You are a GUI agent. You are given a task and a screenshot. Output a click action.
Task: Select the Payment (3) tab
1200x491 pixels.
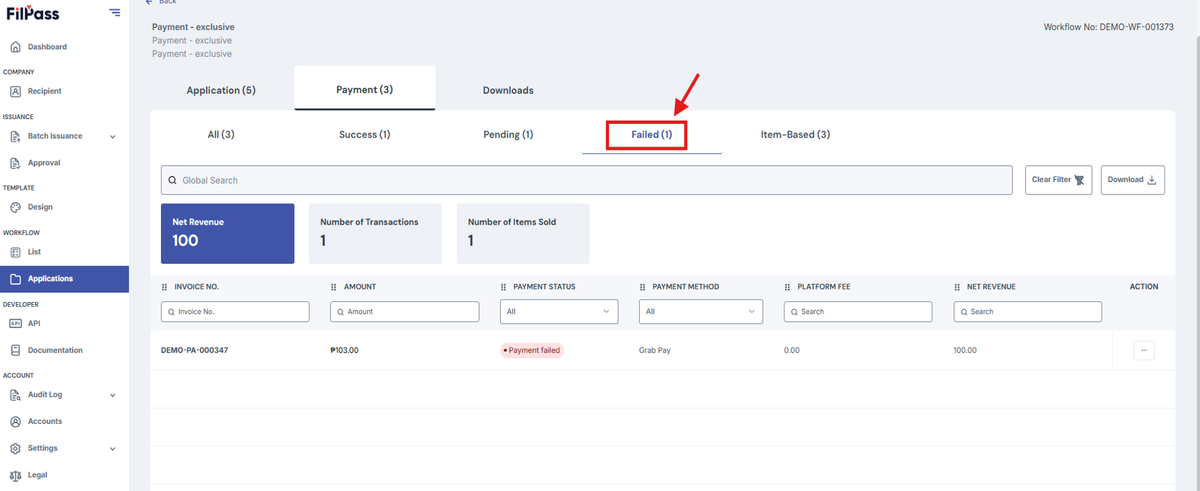[x=364, y=89]
